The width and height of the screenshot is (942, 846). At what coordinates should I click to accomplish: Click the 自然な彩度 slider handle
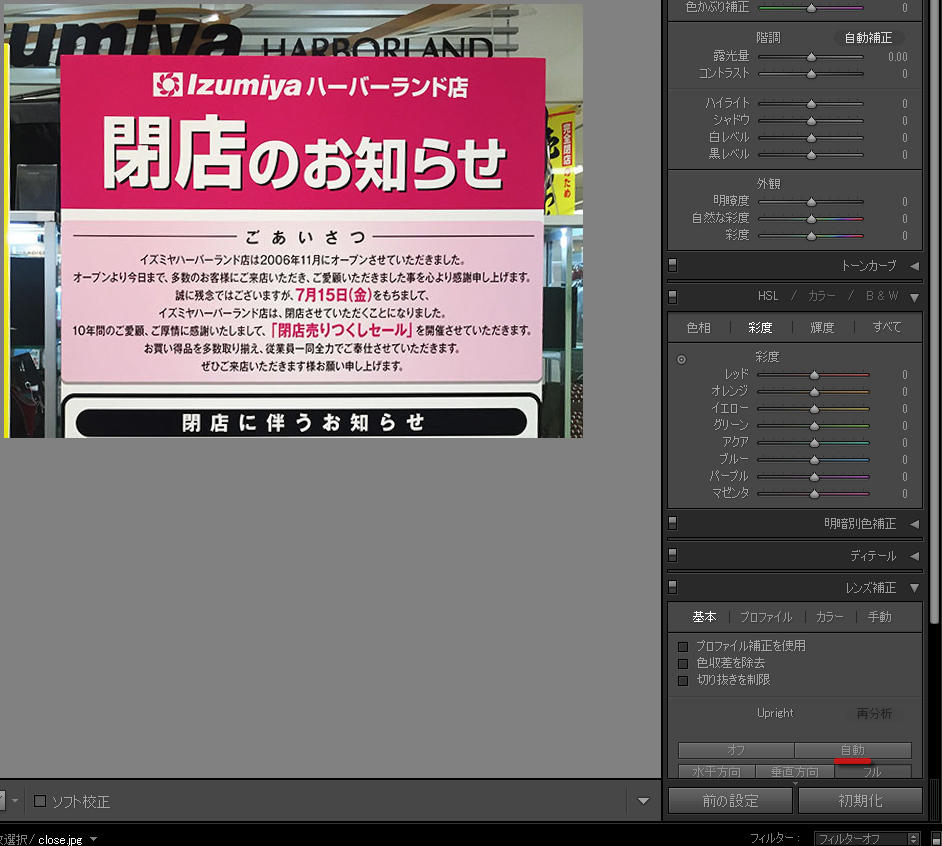point(812,219)
